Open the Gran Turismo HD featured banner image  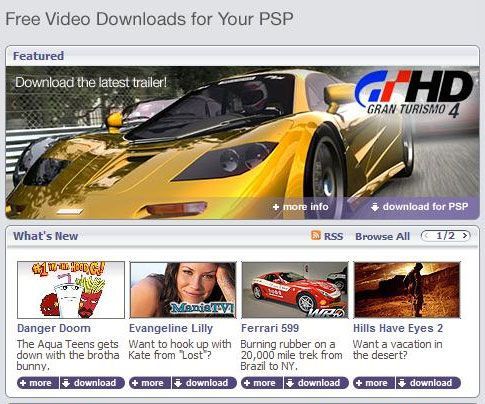242,143
